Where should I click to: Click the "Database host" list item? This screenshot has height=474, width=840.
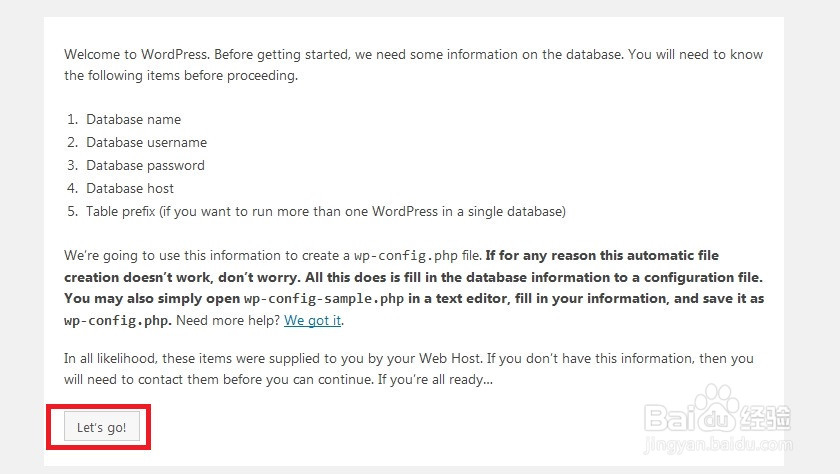coord(130,188)
